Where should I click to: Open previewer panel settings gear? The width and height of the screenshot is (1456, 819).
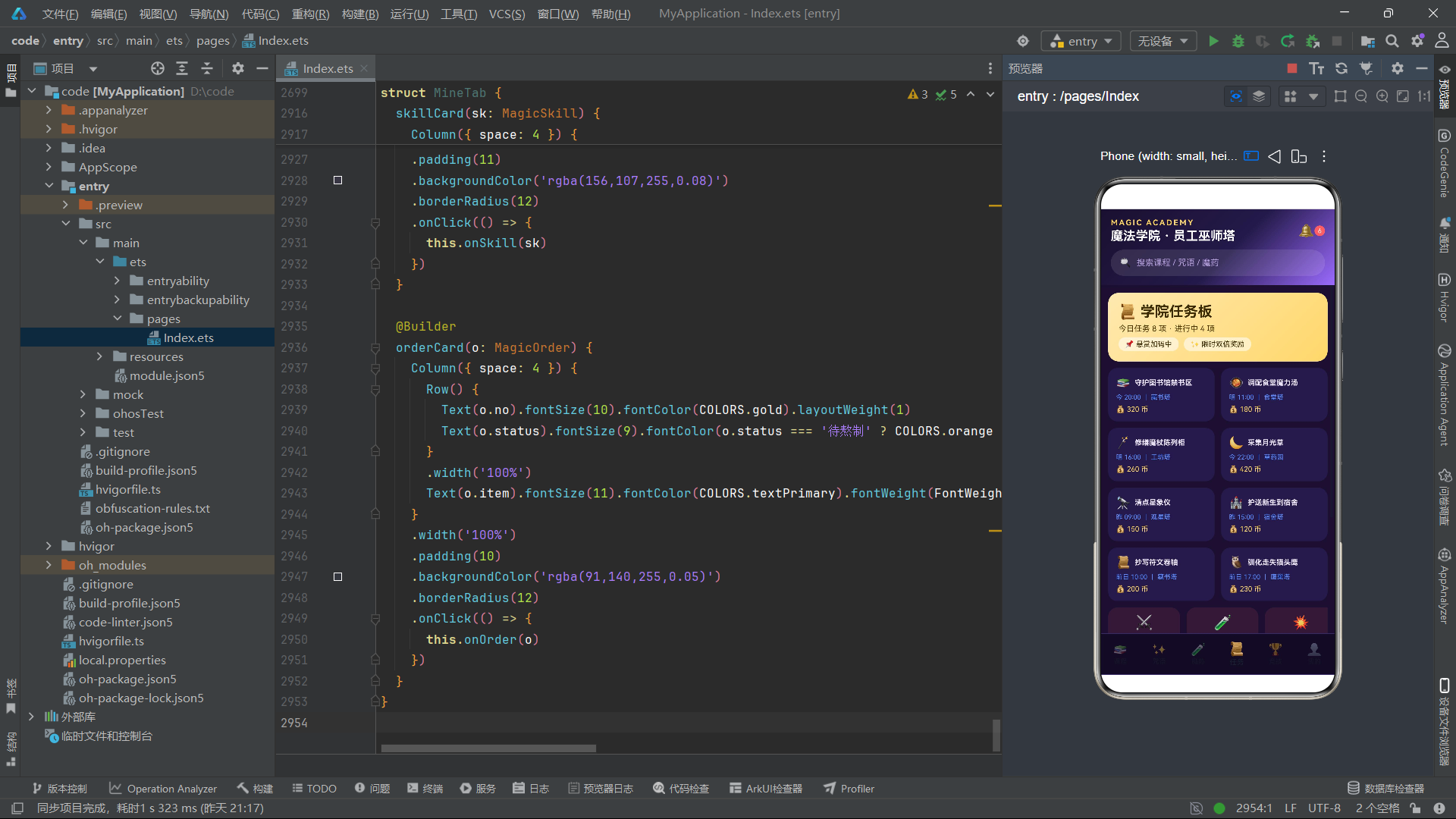click(x=1398, y=68)
